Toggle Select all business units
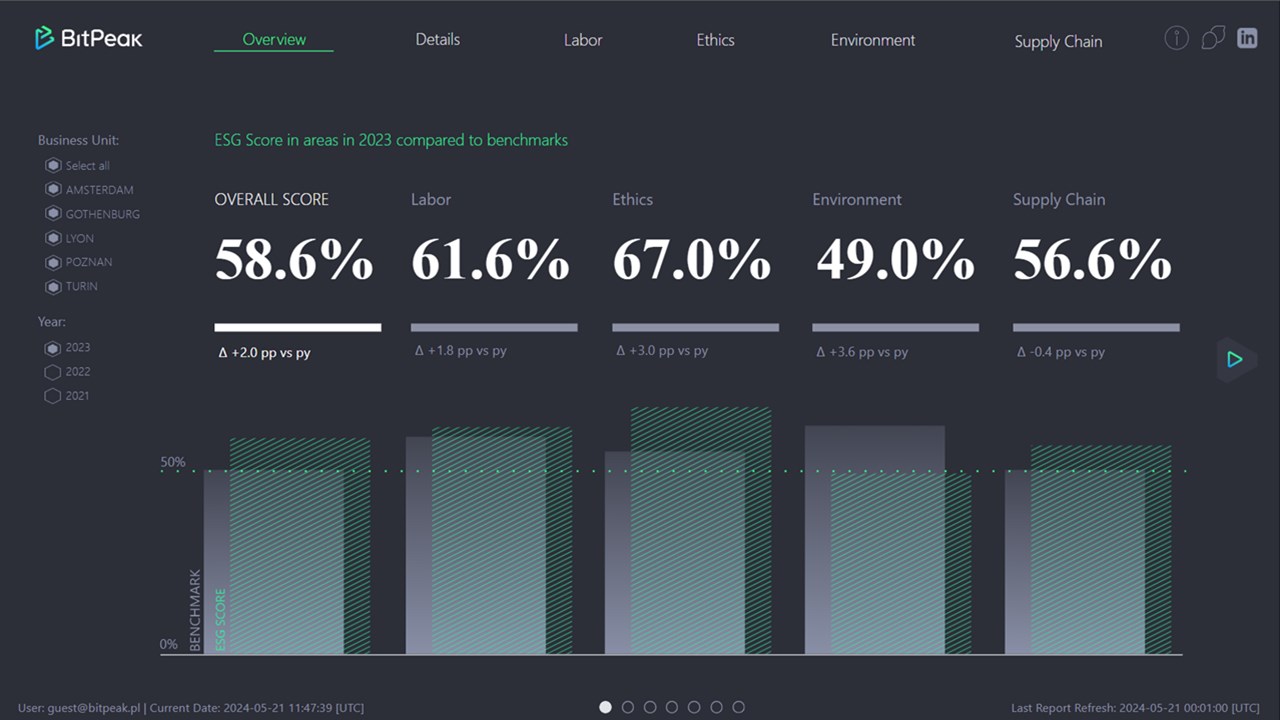 [x=77, y=165]
